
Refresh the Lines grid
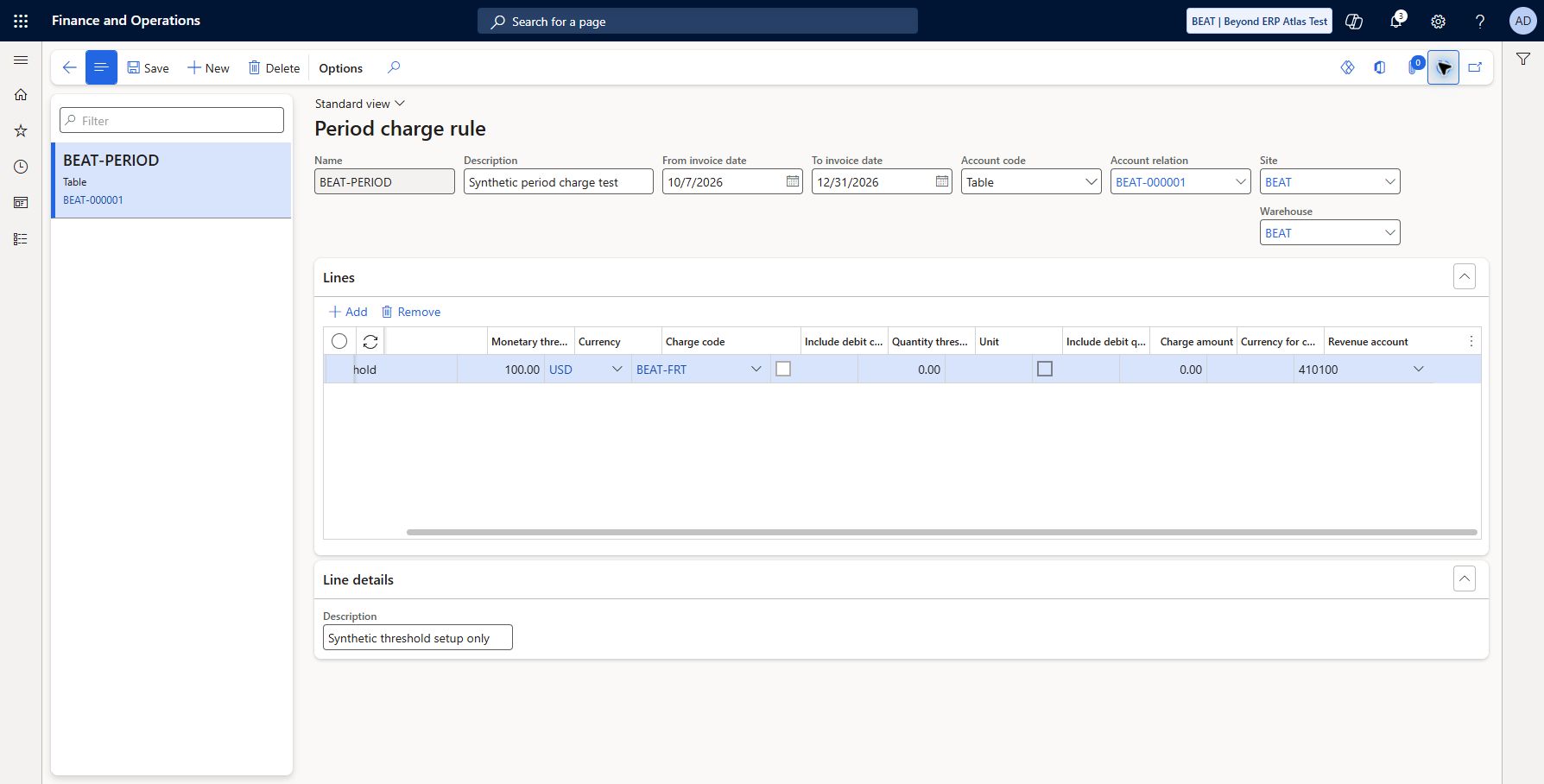click(x=370, y=342)
